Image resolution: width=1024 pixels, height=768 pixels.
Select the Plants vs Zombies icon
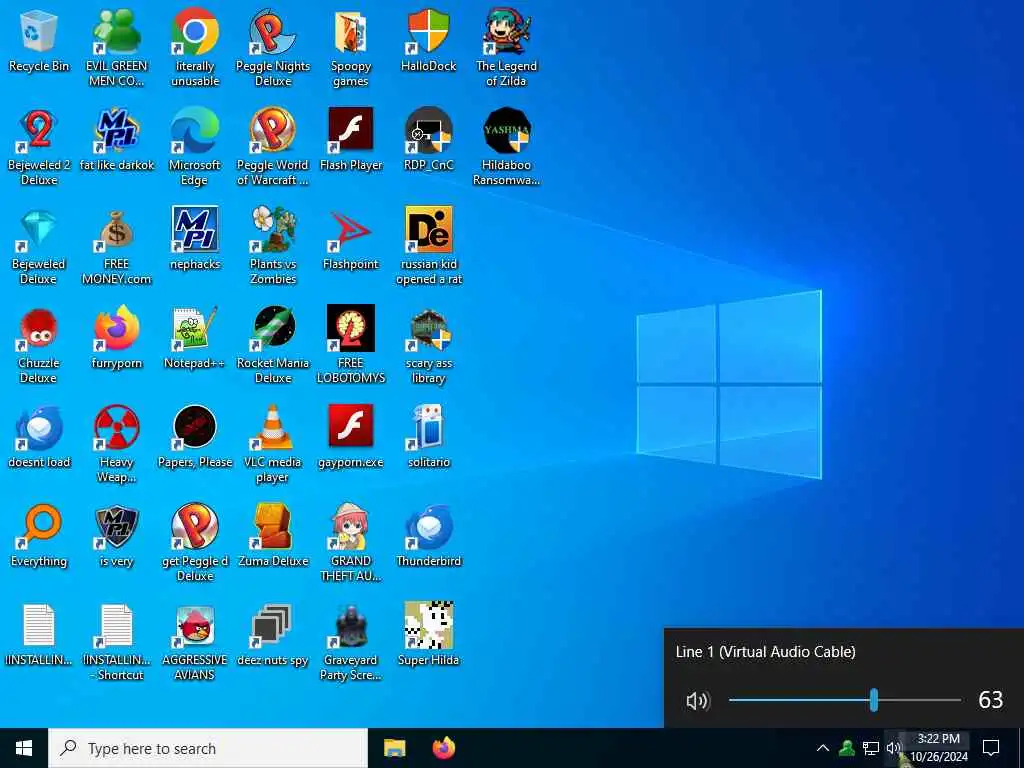pos(273,230)
